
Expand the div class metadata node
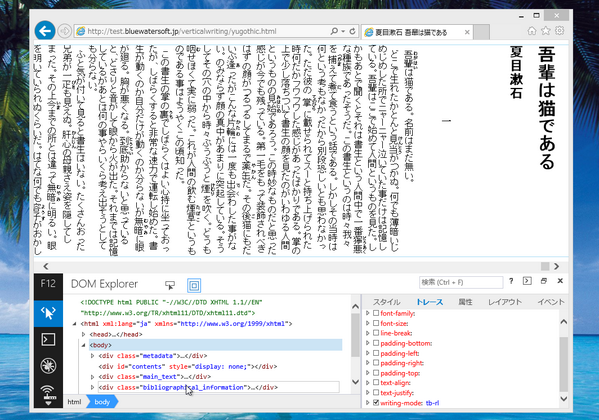pos(92,356)
